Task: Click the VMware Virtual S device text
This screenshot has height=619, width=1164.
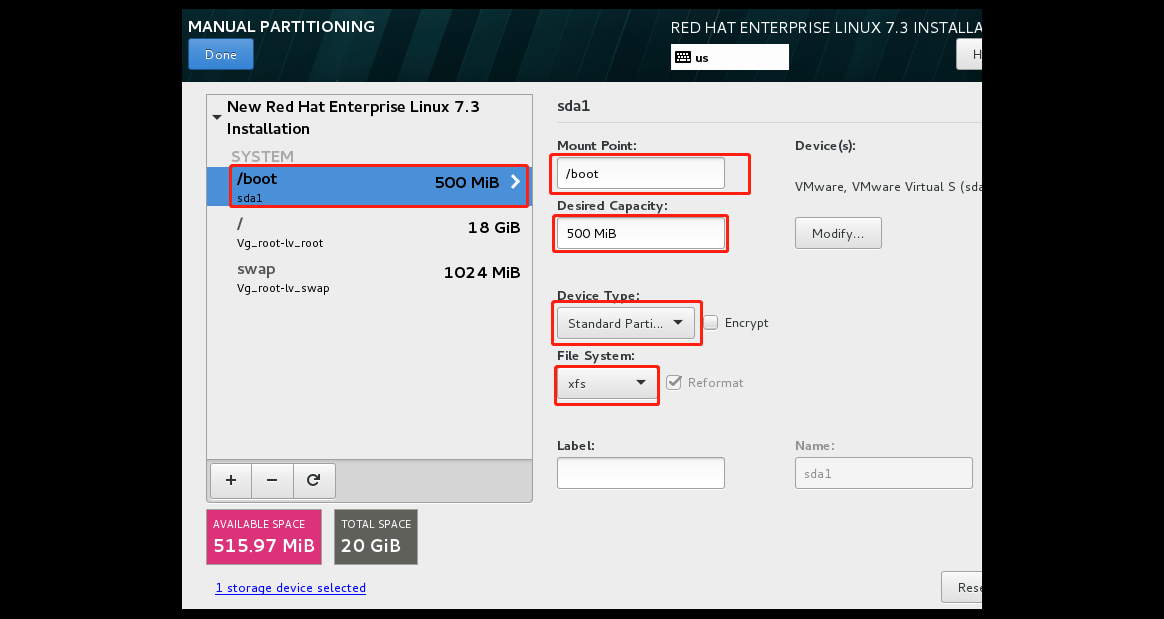Action: [x=889, y=187]
